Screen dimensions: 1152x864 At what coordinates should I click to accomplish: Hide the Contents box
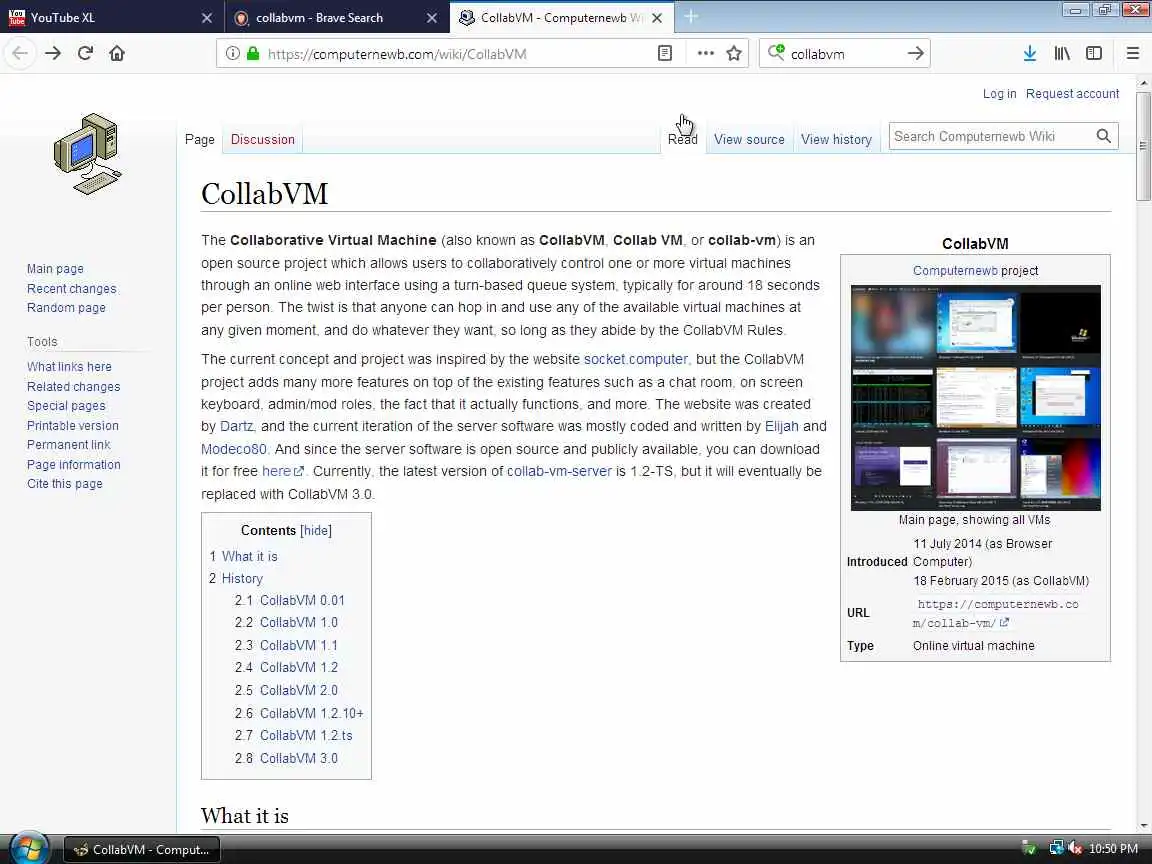click(316, 530)
